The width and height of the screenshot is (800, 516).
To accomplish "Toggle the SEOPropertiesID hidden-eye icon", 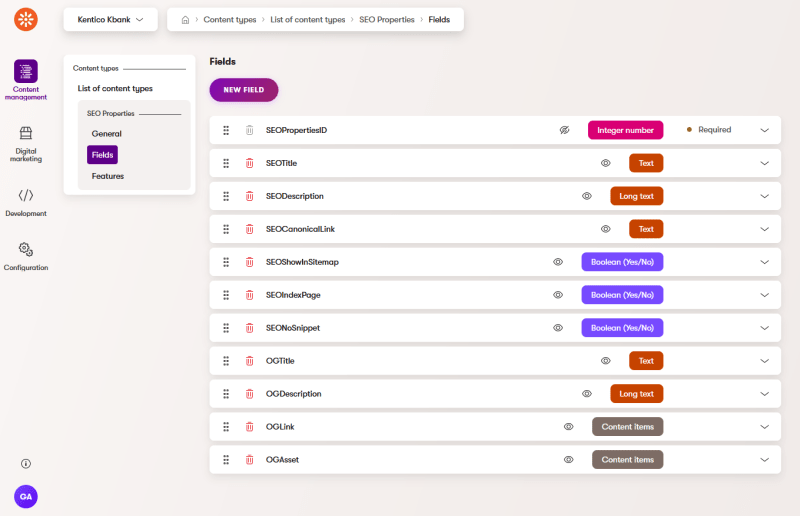I will (564, 130).
